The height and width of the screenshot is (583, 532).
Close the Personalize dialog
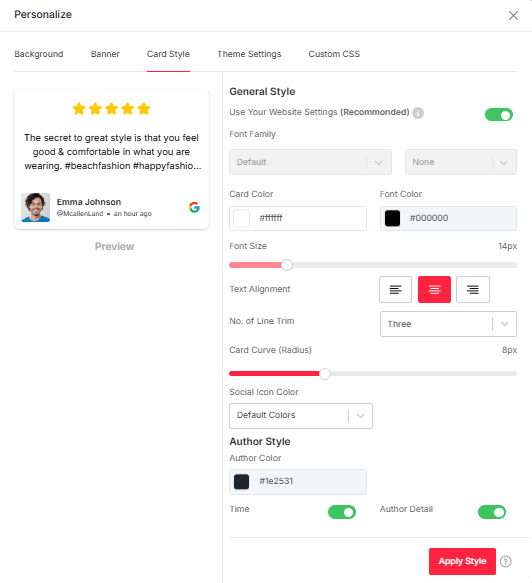[513, 16]
